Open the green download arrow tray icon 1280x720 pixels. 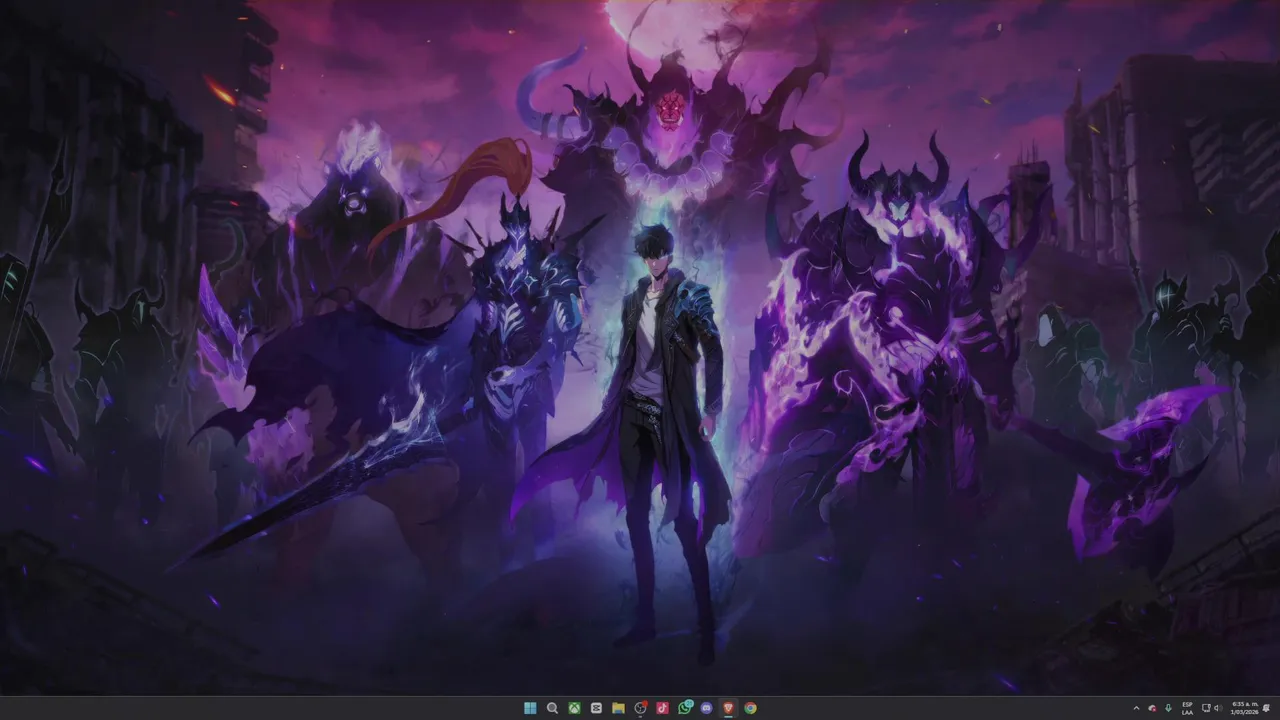click(1168, 708)
